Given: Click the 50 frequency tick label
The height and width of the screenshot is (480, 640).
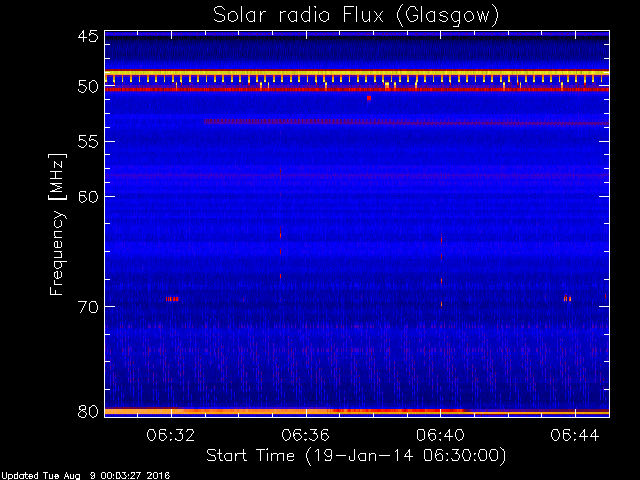Looking at the screenshot, I should tap(88, 87).
